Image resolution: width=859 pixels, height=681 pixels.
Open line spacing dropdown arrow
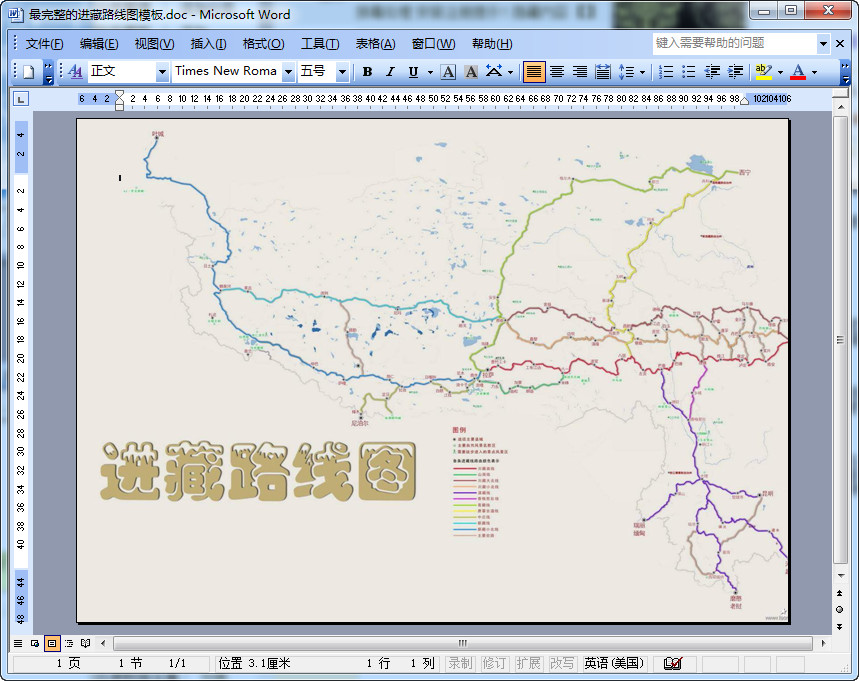642,72
